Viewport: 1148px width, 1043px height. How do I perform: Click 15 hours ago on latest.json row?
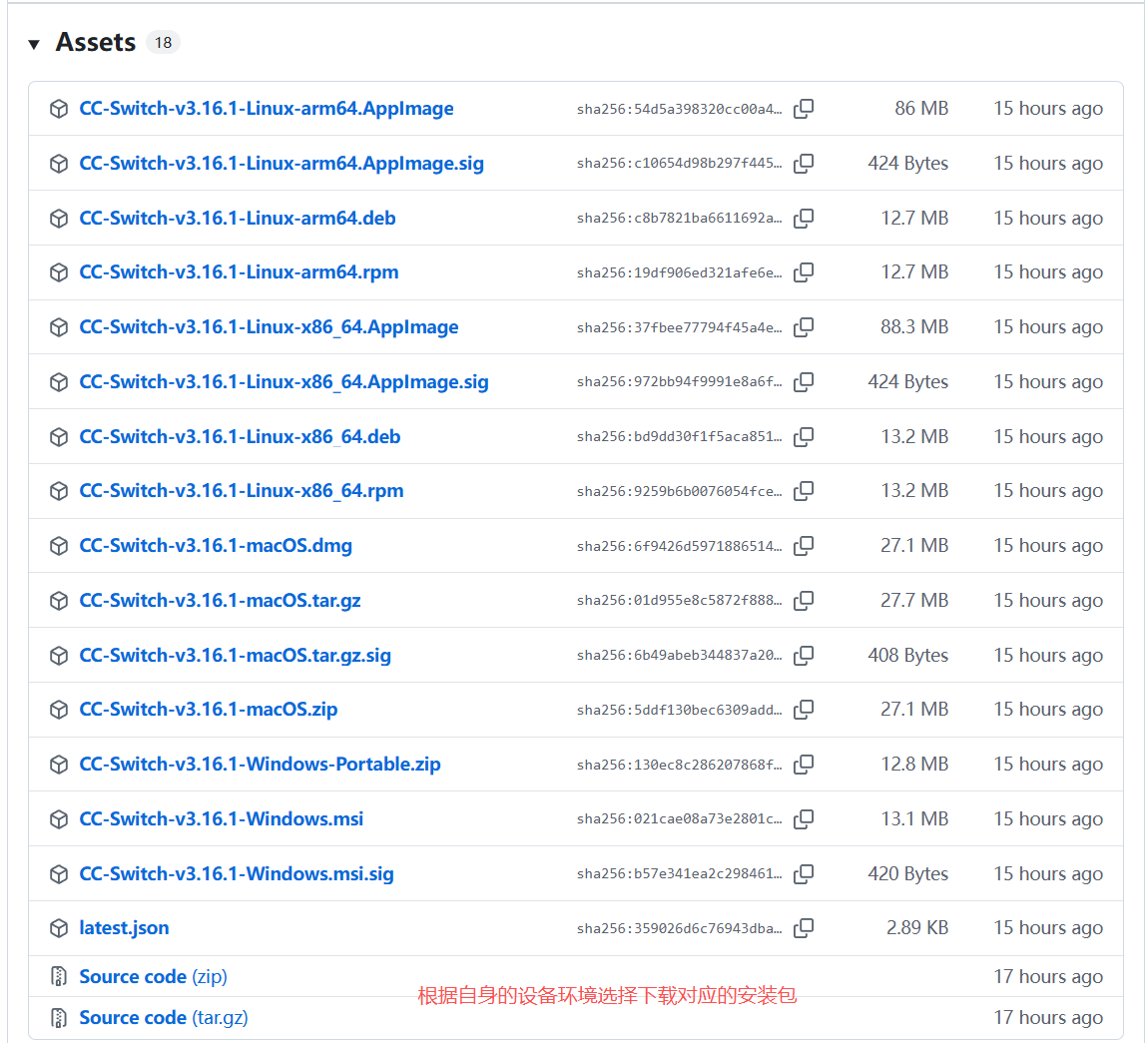tap(1048, 929)
